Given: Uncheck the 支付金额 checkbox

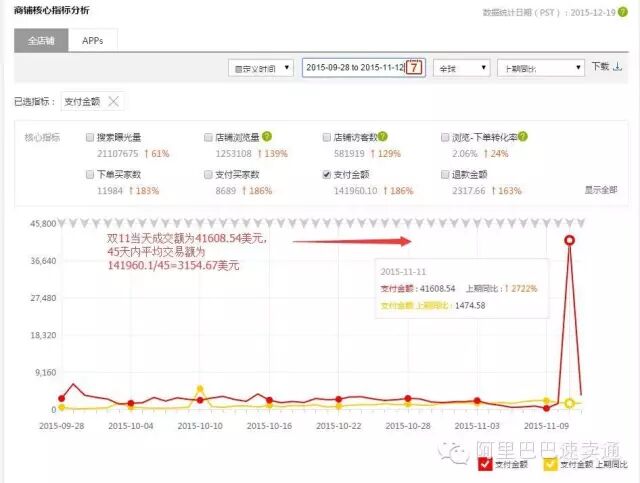Looking at the screenshot, I should pyautogui.click(x=326, y=174).
